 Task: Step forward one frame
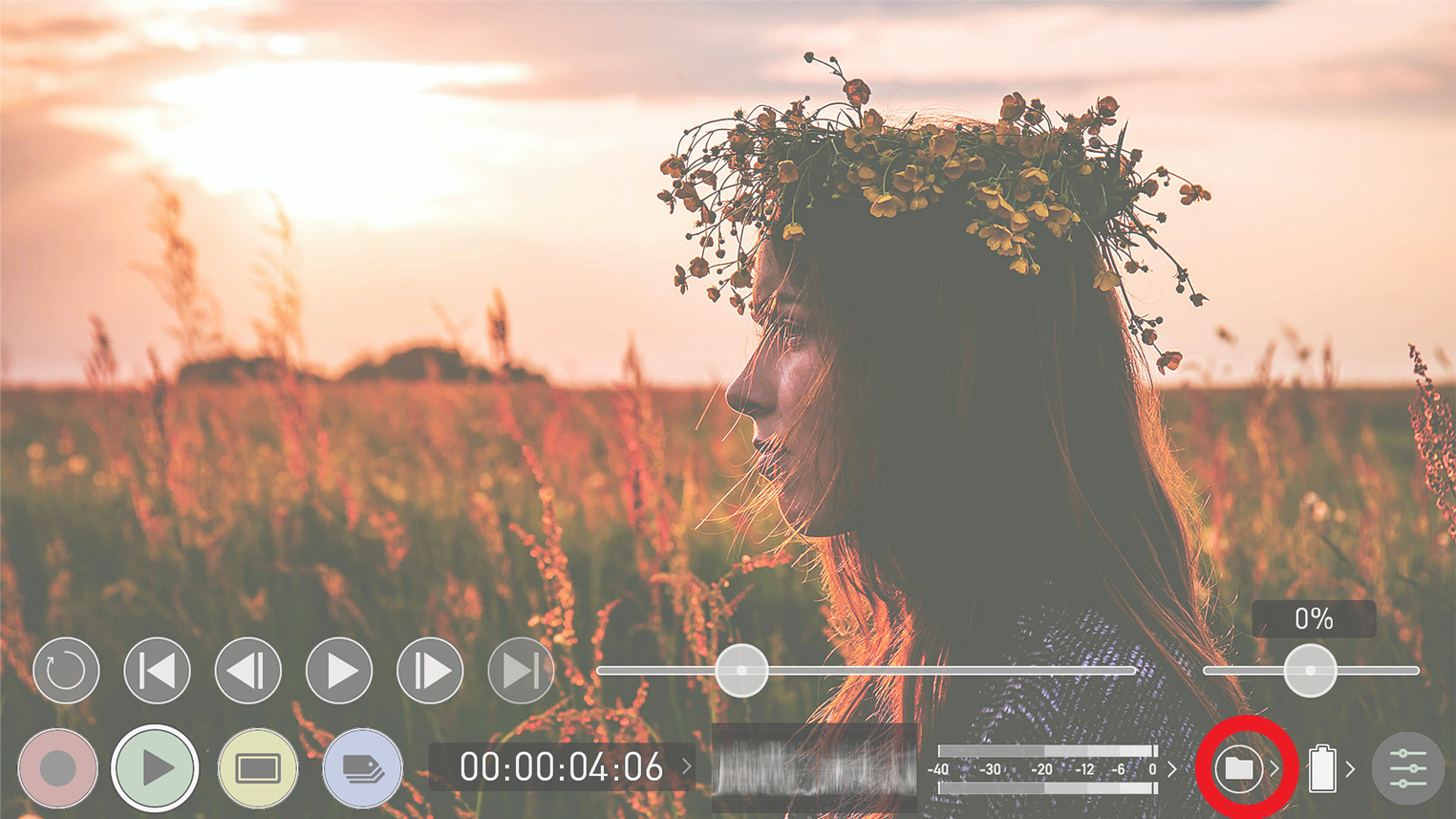[x=430, y=671]
